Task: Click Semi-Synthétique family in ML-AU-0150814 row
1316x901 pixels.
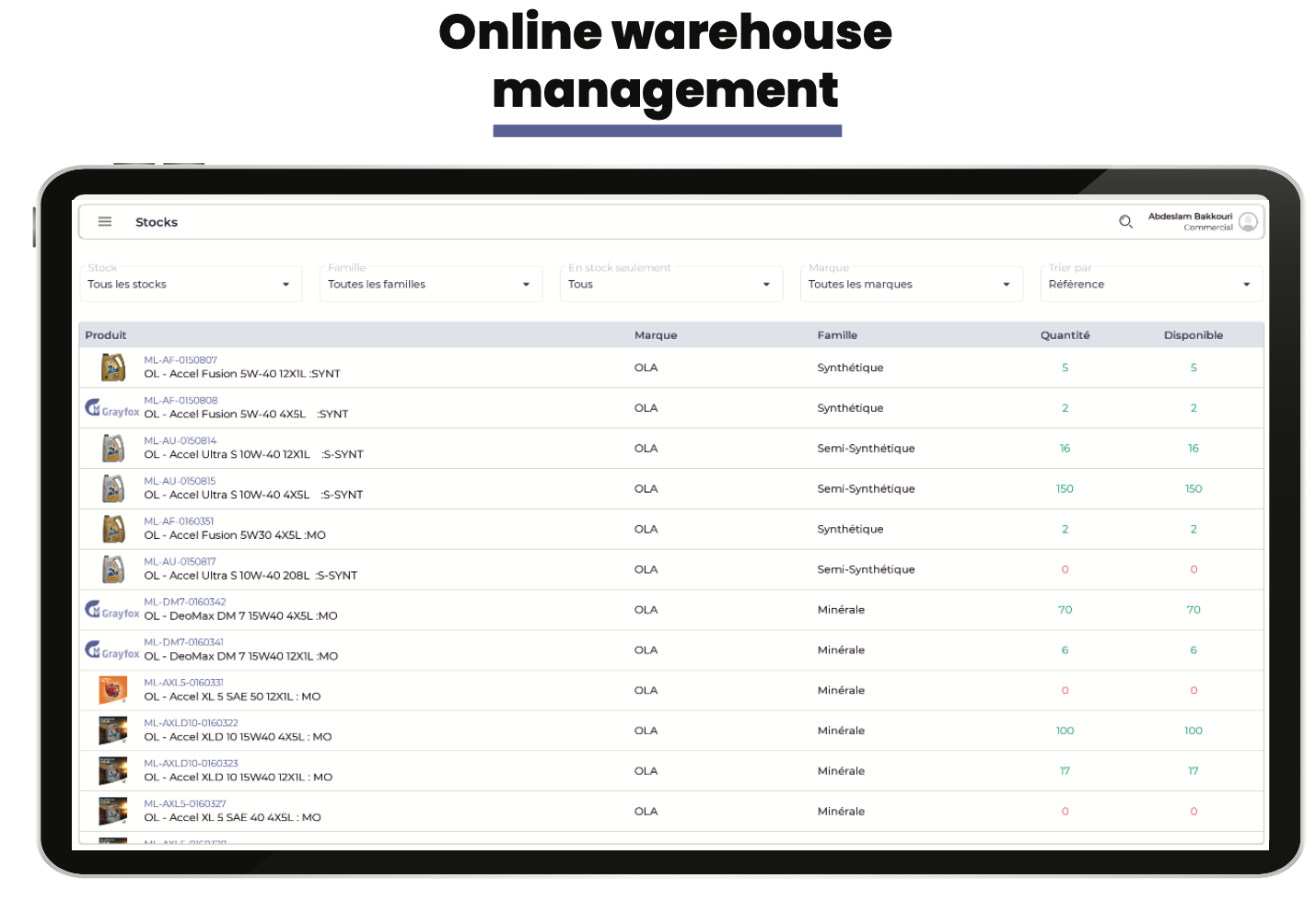Action: [866, 449]
